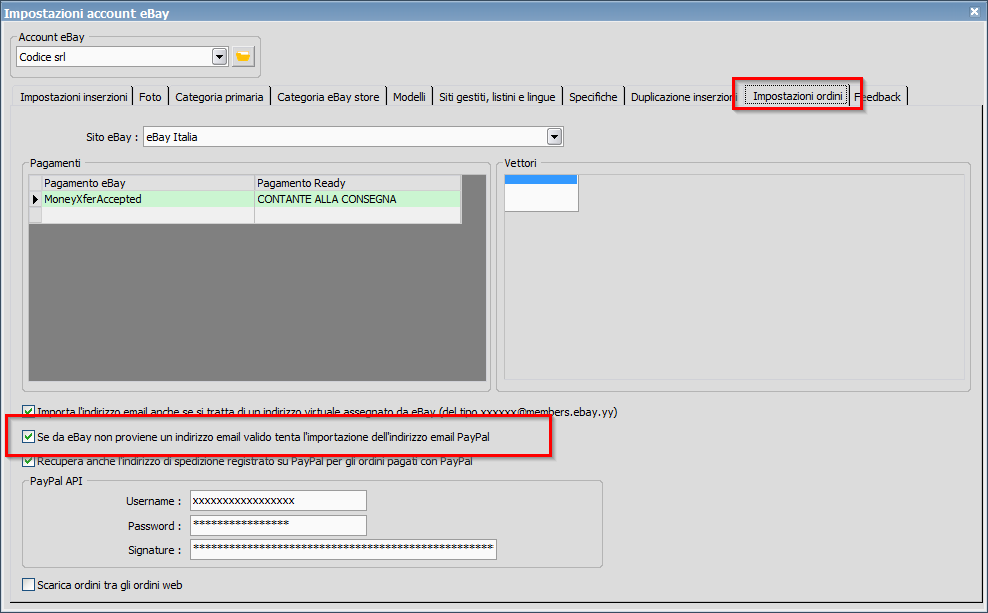Screen dimensions: 988x613
Task: Click the empty new row under MoneyXferAccepted
Action: (x=245, y=215)
